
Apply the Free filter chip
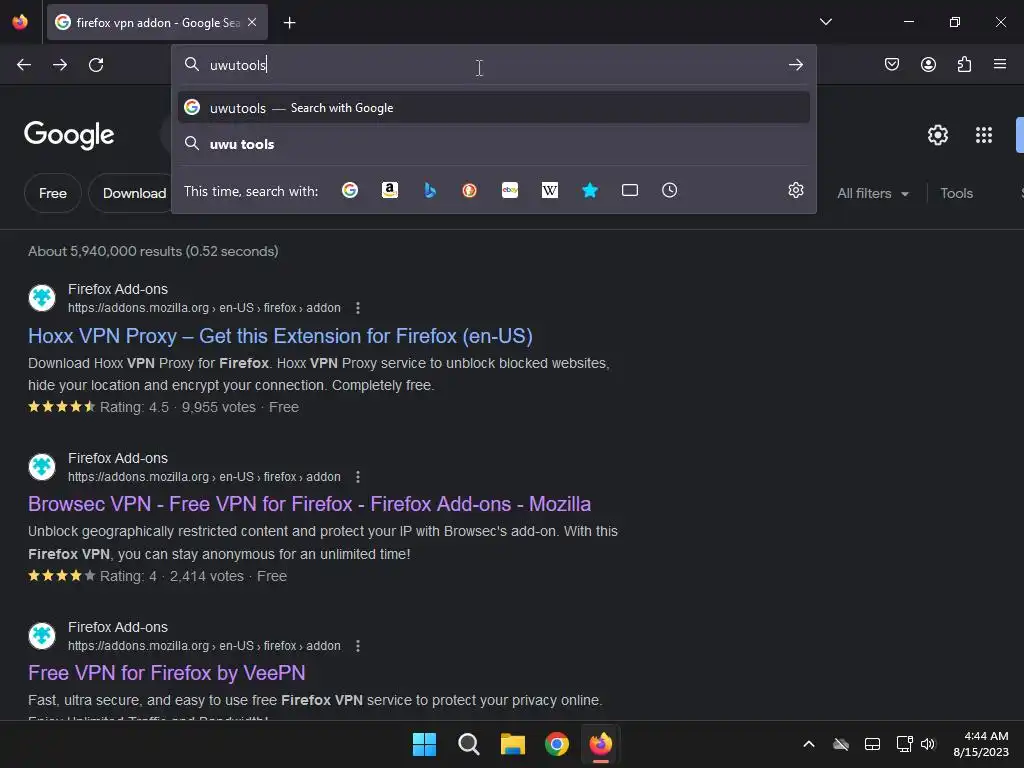pyautogui.click(x=53, y=193)
